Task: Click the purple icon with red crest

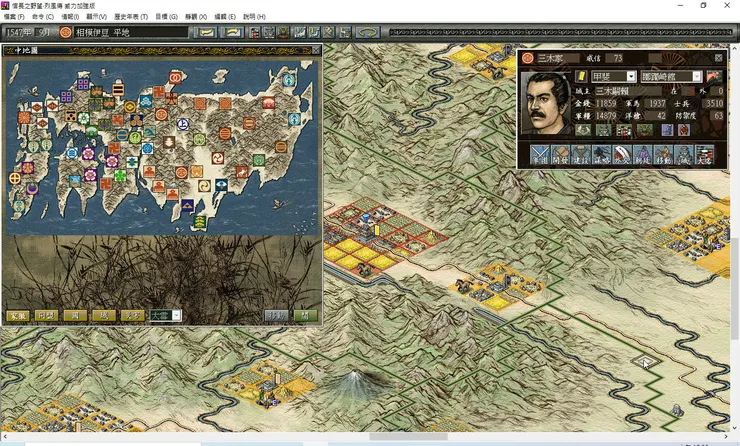Action: click(683, 130)
